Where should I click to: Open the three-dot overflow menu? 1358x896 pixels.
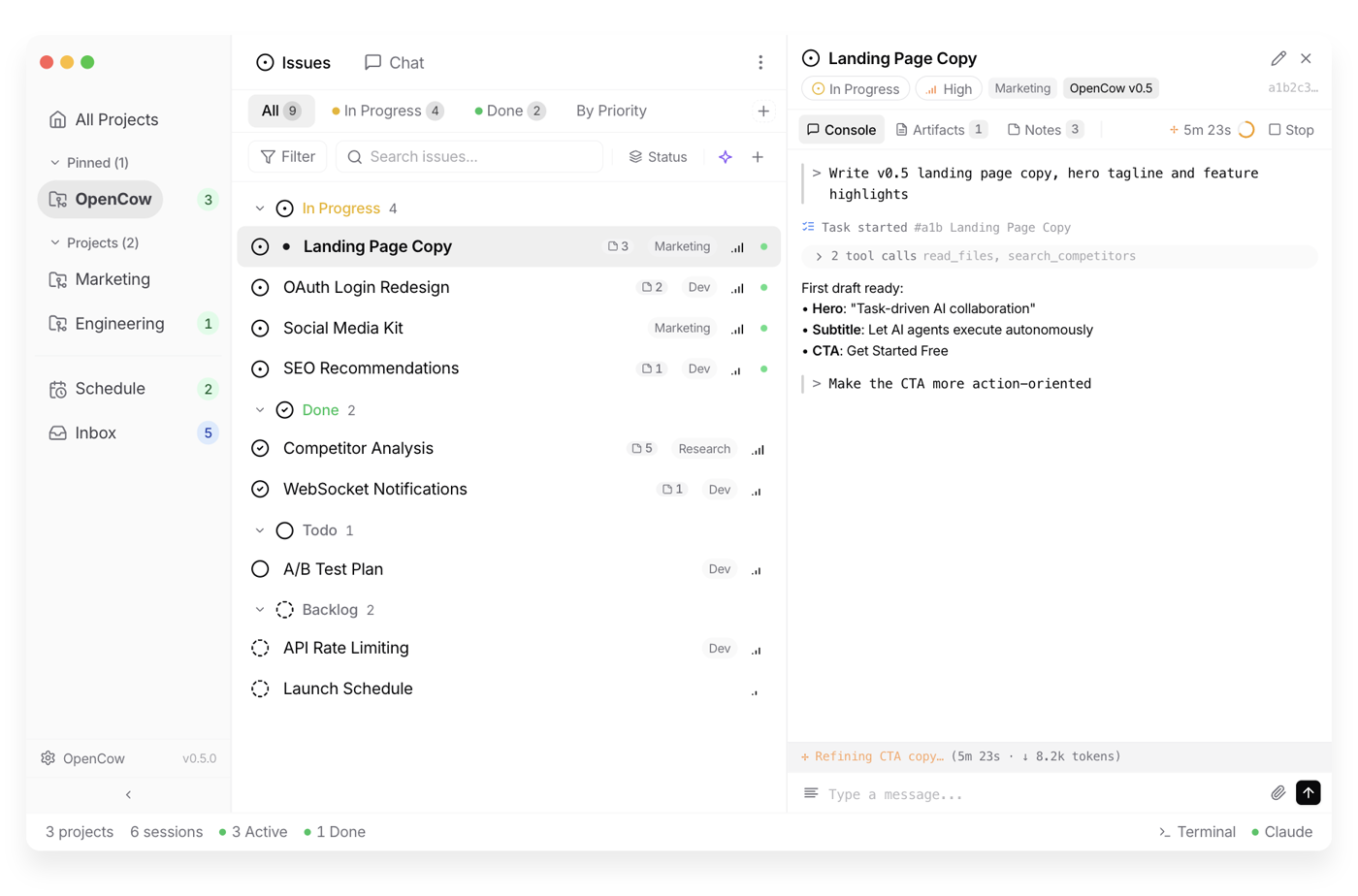[x=761, y=62]
